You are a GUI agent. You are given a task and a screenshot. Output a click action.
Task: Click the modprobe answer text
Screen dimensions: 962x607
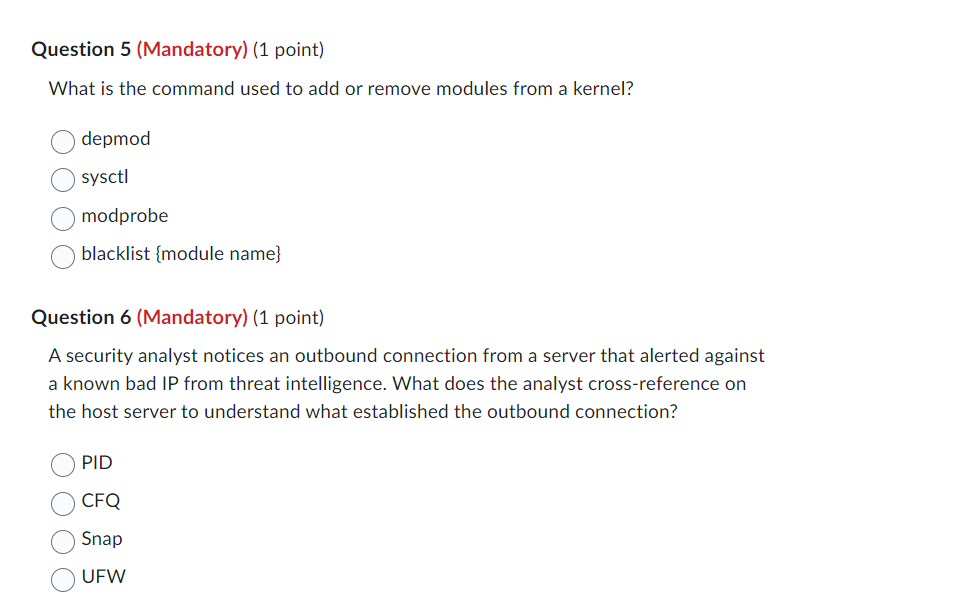[125, 216]
